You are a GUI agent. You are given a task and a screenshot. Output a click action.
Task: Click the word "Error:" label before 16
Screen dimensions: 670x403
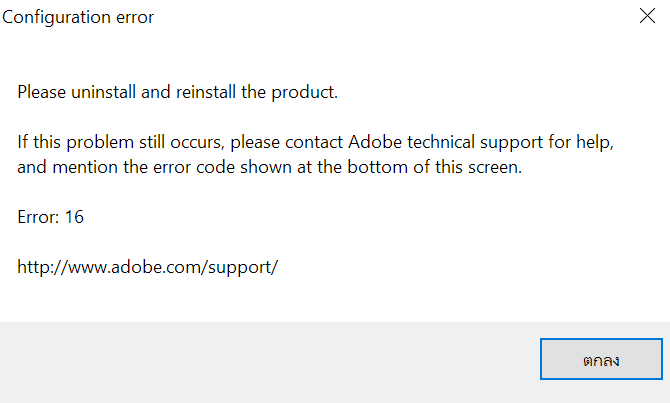tap(39, 217)
